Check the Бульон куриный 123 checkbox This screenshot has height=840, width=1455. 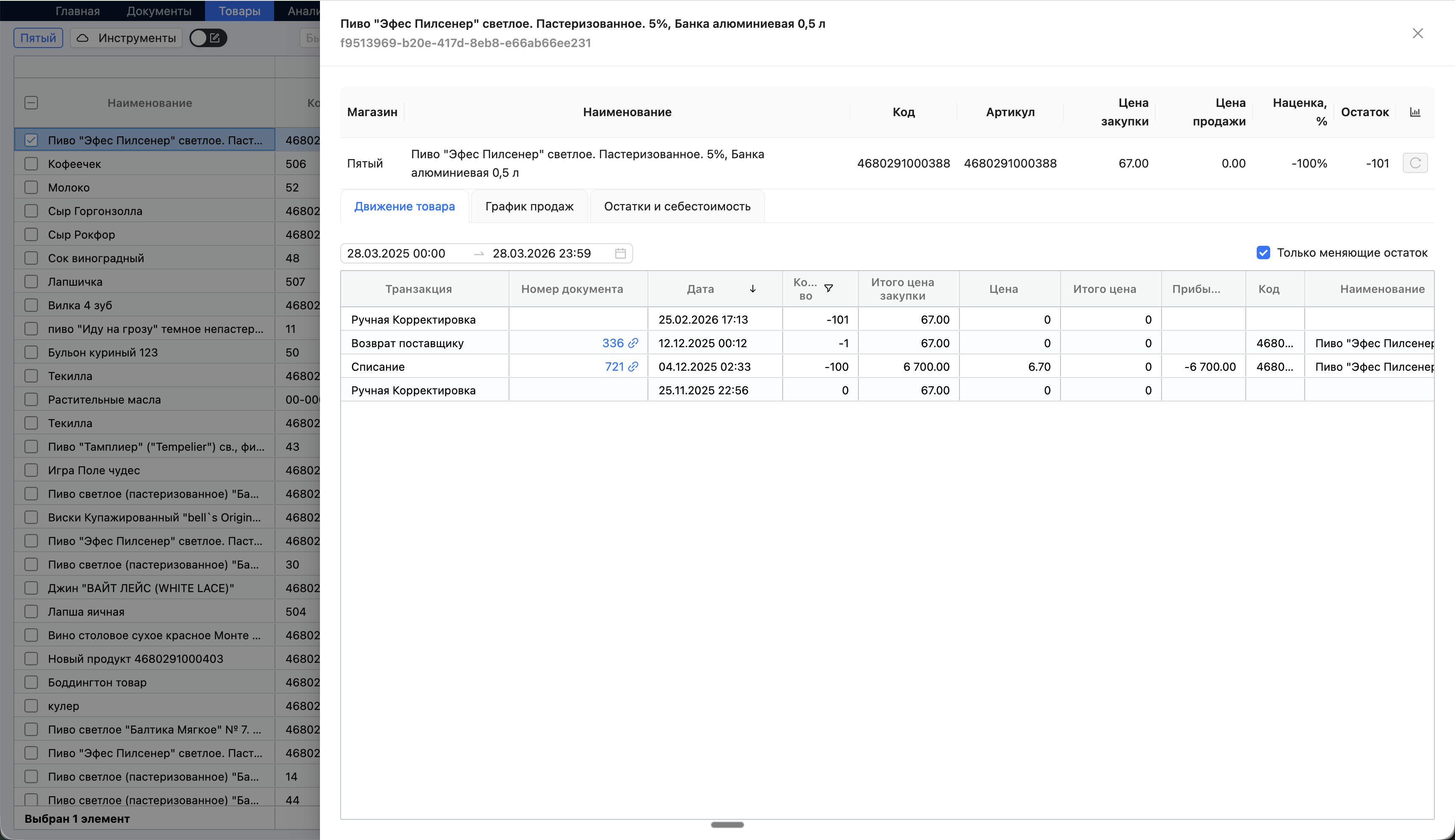31,353
